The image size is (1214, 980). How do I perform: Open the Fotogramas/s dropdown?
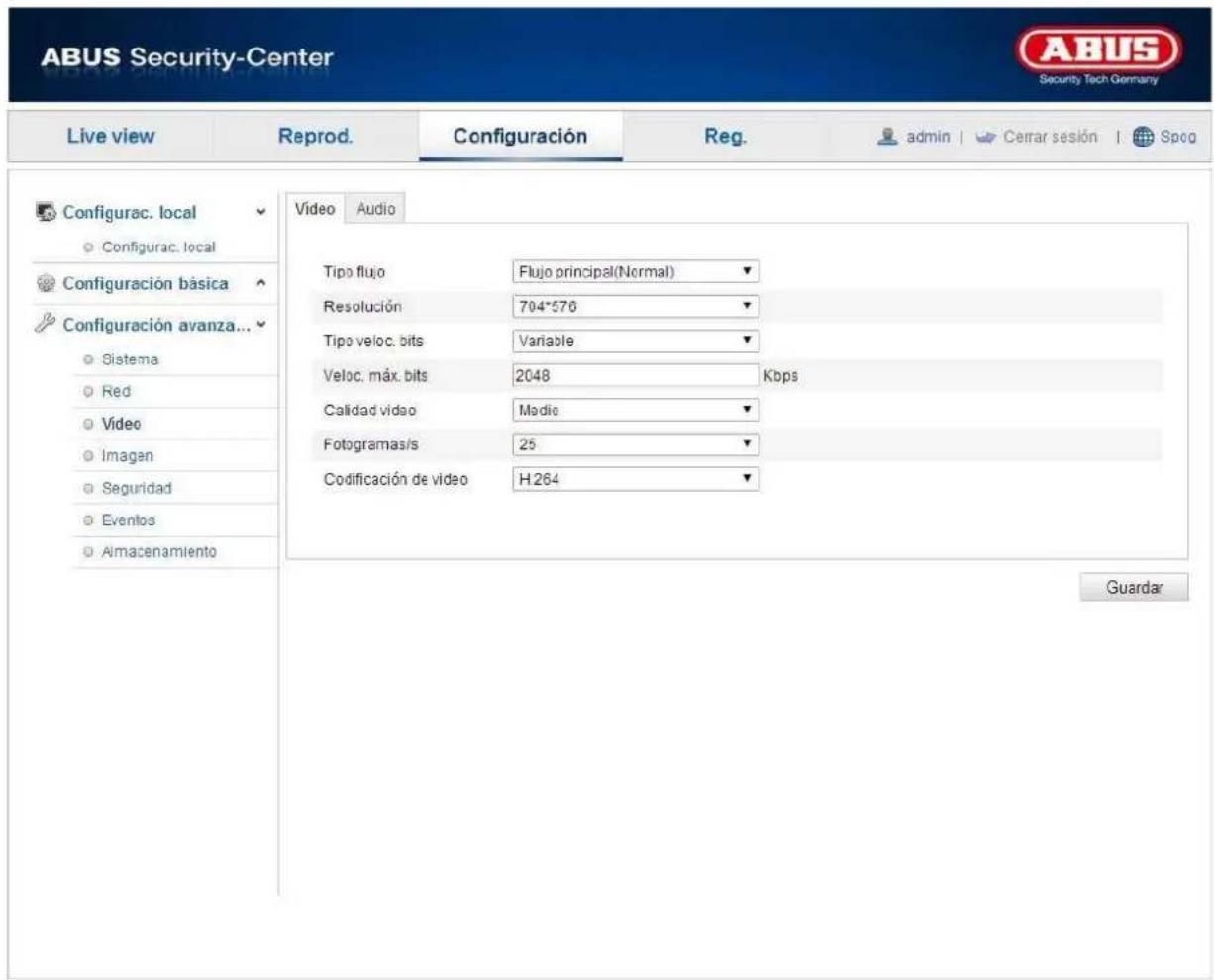point(636,444)
